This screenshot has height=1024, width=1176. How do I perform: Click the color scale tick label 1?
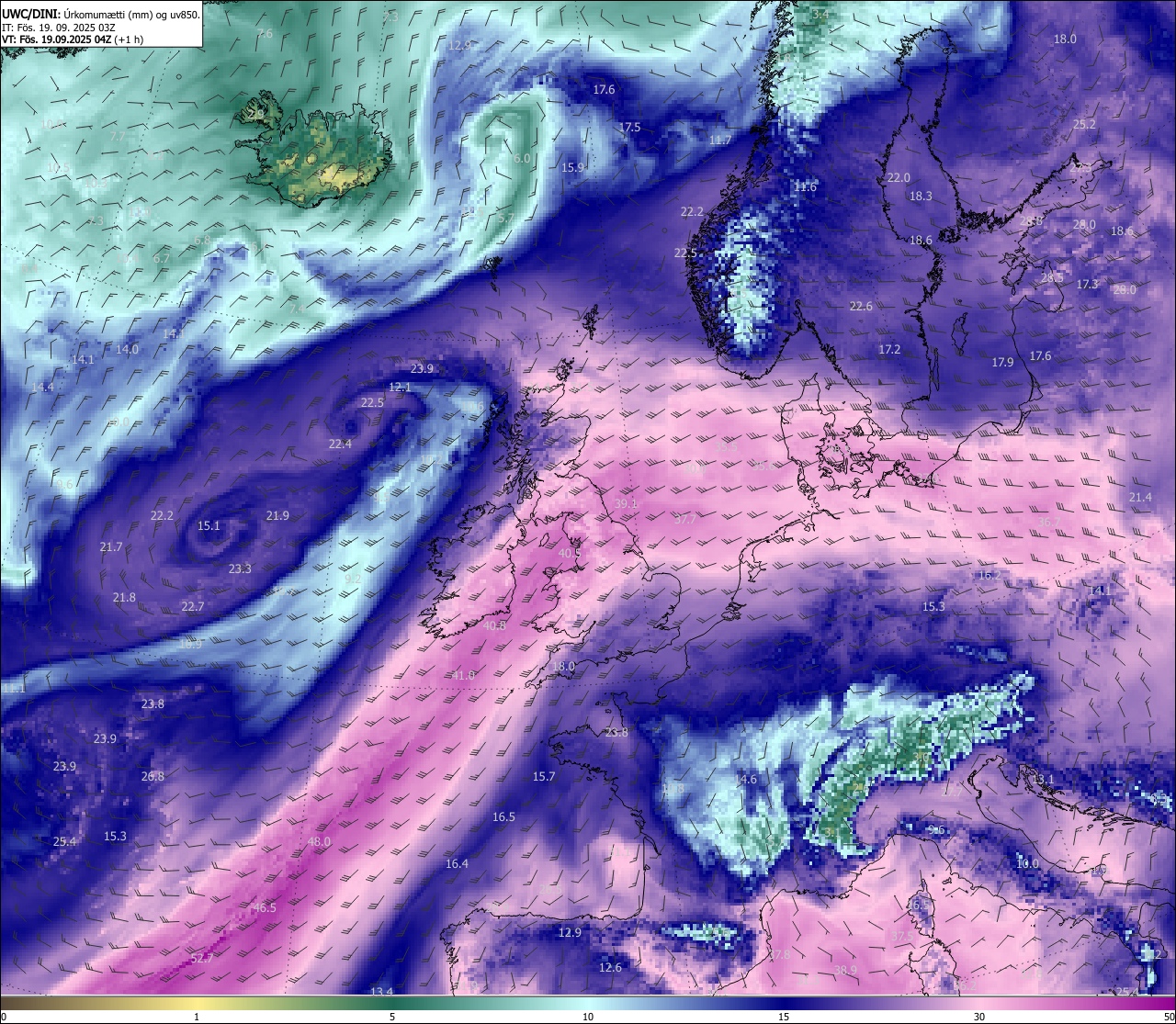point(197,1017)
